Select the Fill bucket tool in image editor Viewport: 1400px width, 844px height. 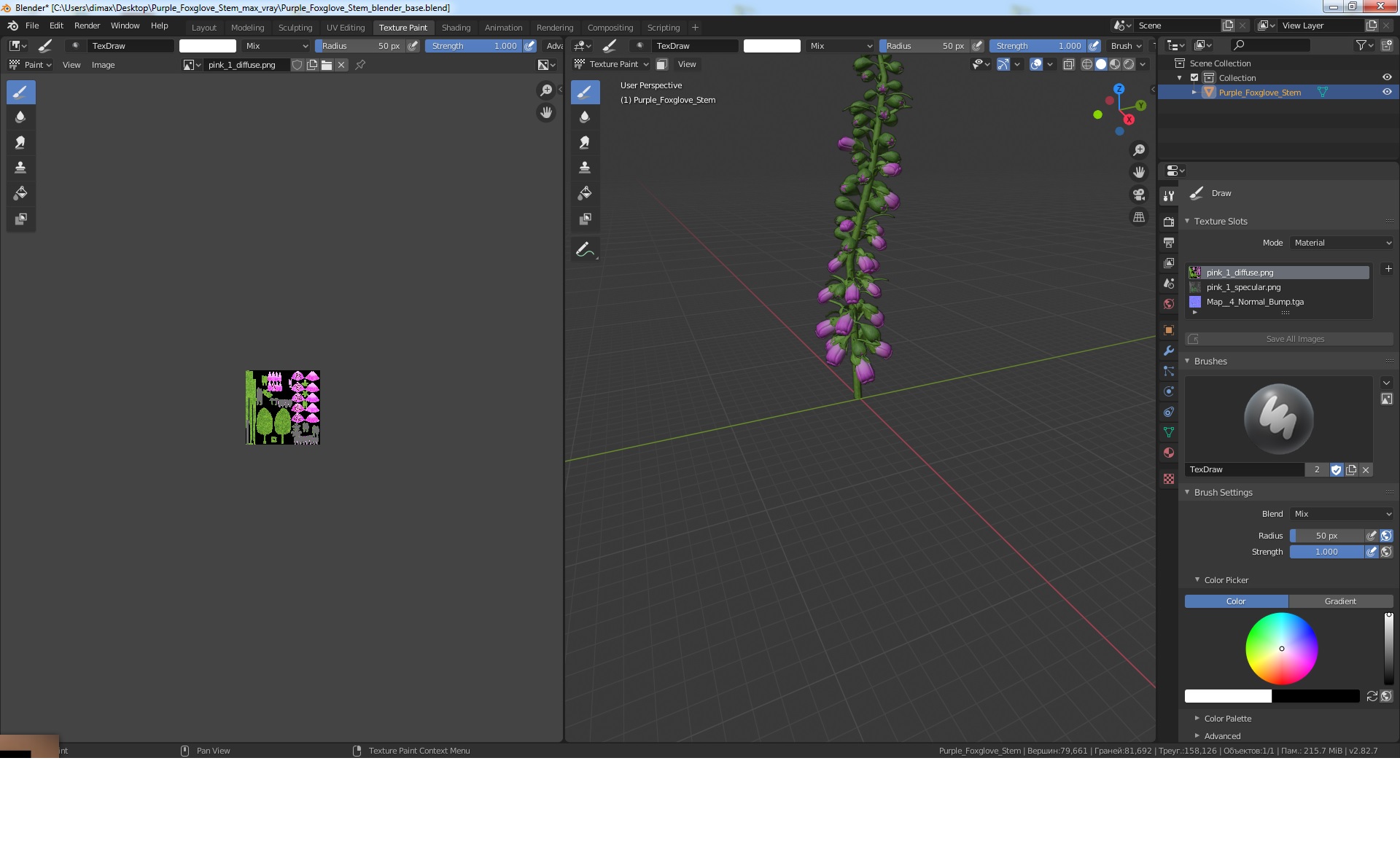tap(20, 193)
